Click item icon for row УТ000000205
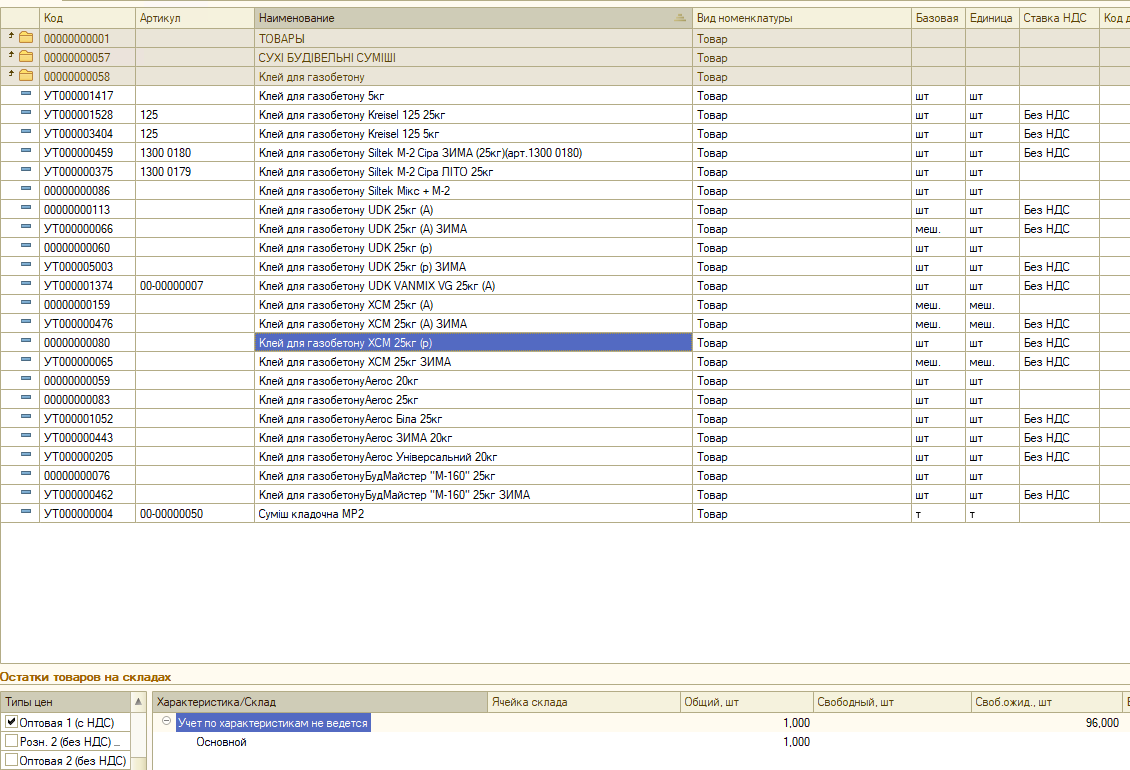The height and width of the screenshot is (770, 1130). point(26,454)
